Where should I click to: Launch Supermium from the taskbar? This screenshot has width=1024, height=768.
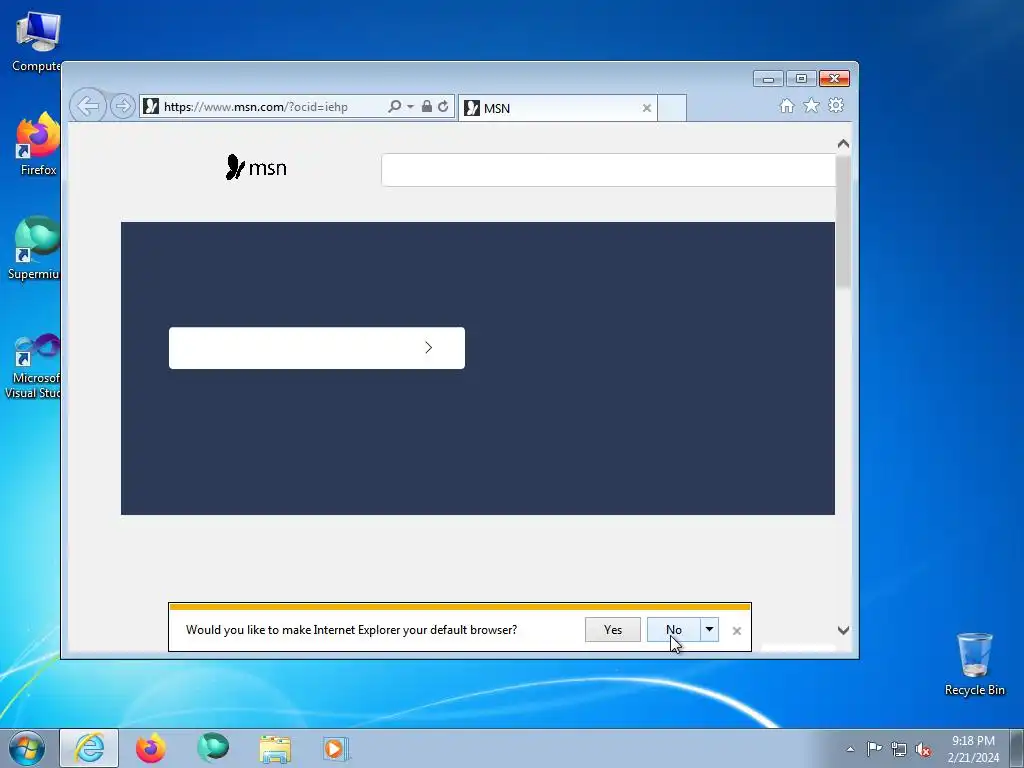213,748
